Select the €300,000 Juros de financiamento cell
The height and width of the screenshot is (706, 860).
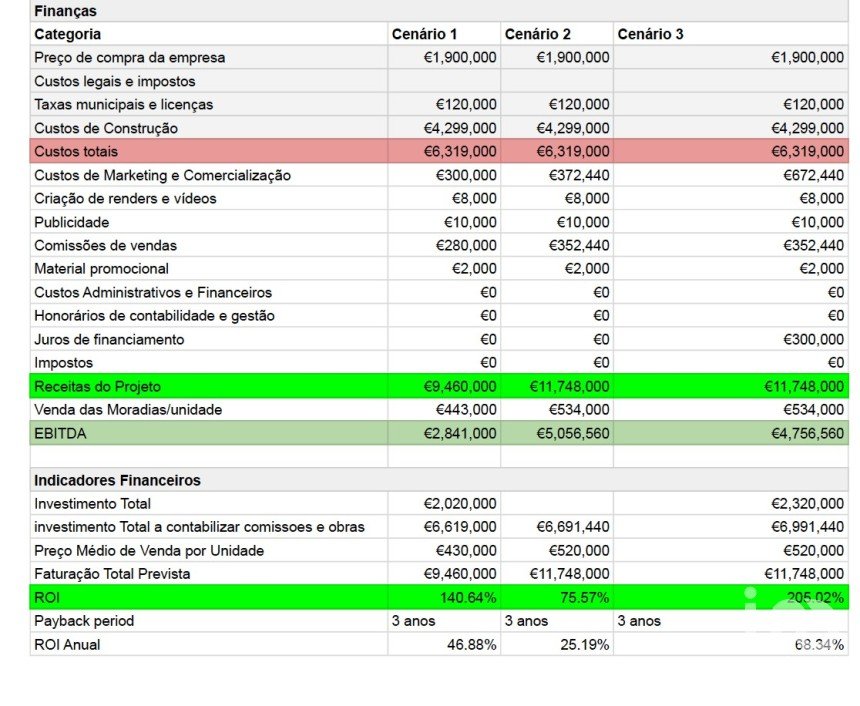pos(813,340)
